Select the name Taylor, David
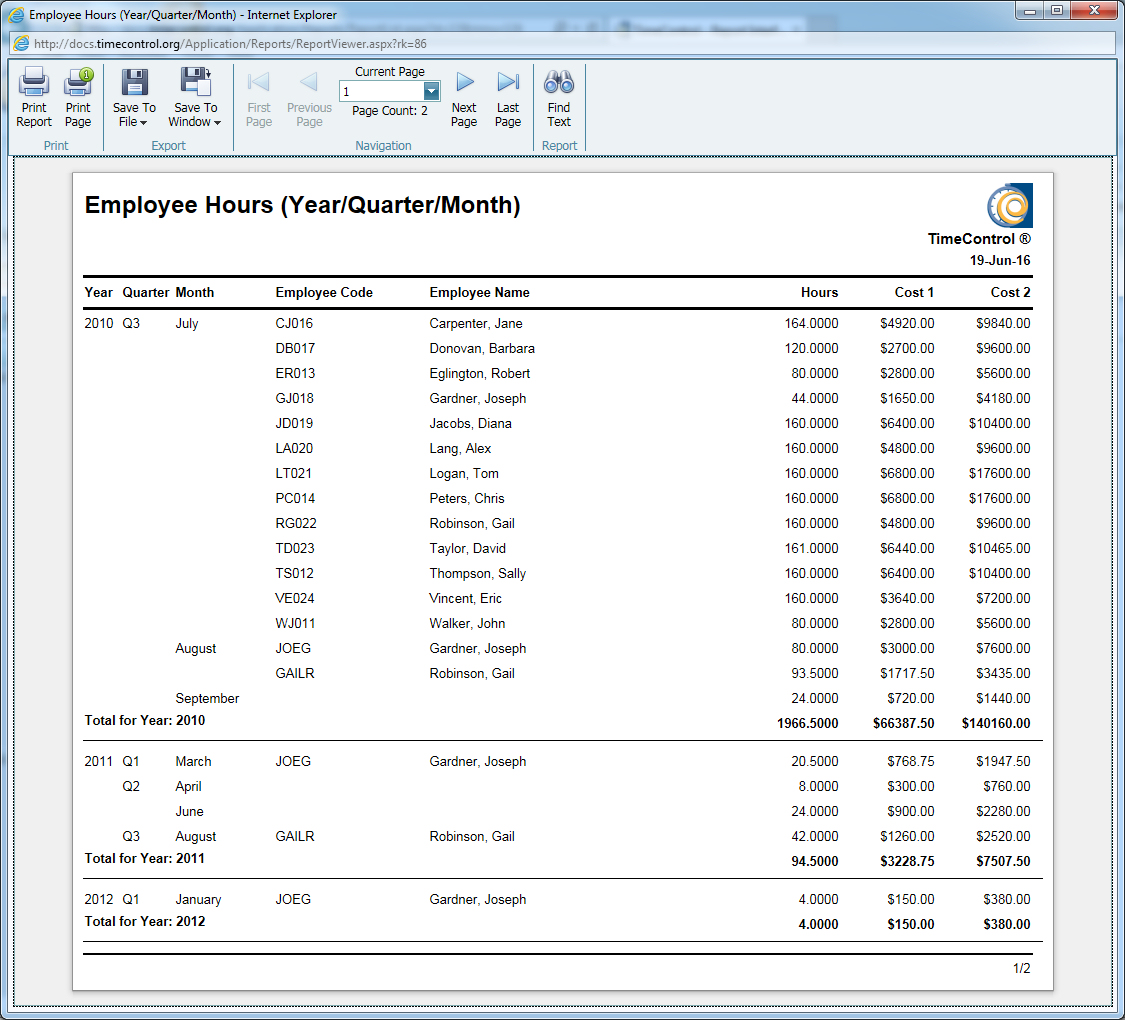 (x=468, y=549)
